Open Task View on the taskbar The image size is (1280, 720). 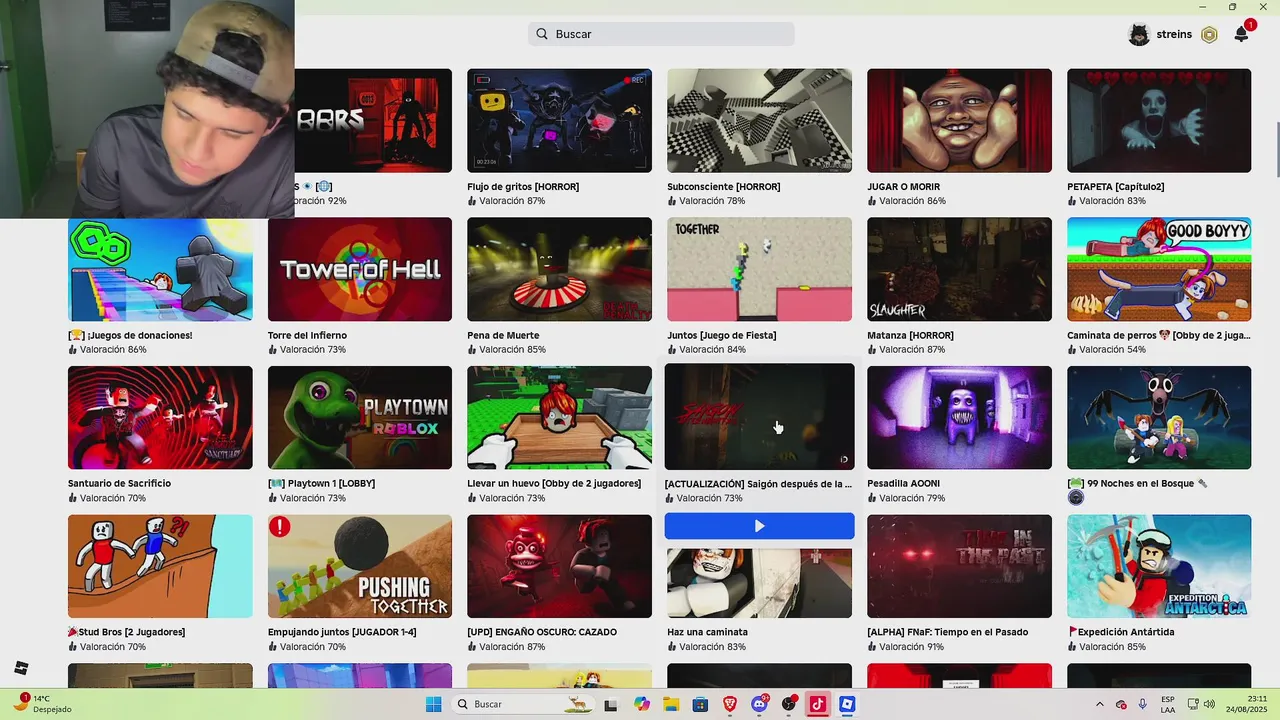point(610,704)
